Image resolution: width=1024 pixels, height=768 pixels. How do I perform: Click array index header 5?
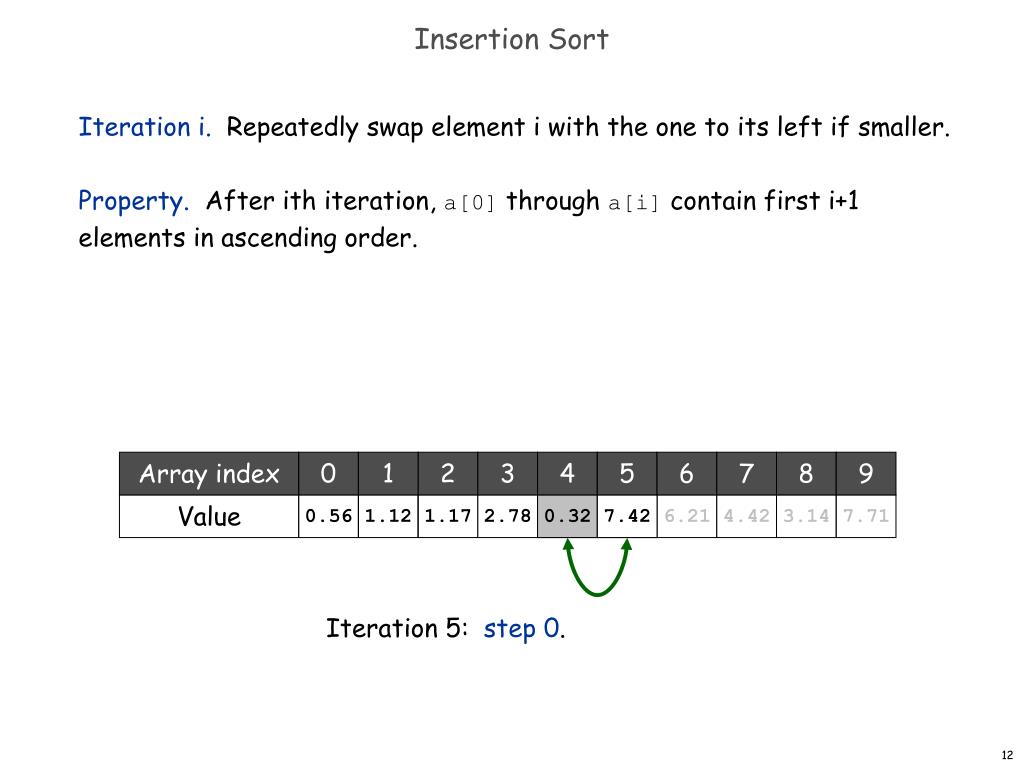[x=627, y=473]
